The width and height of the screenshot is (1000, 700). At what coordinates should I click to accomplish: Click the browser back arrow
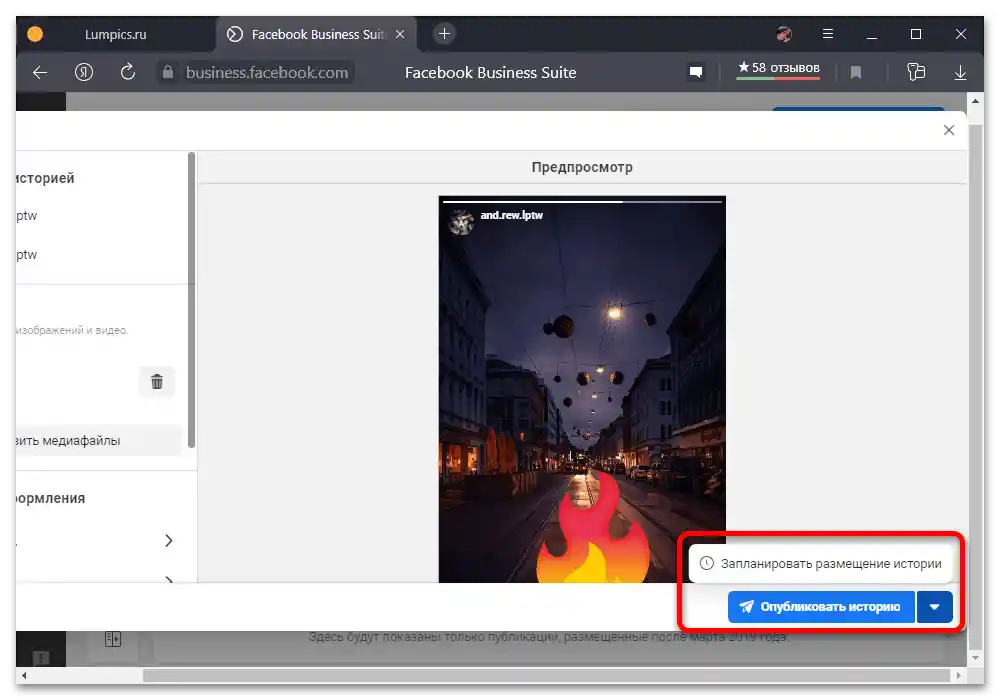pyautogui.click(x=40, y=72)
